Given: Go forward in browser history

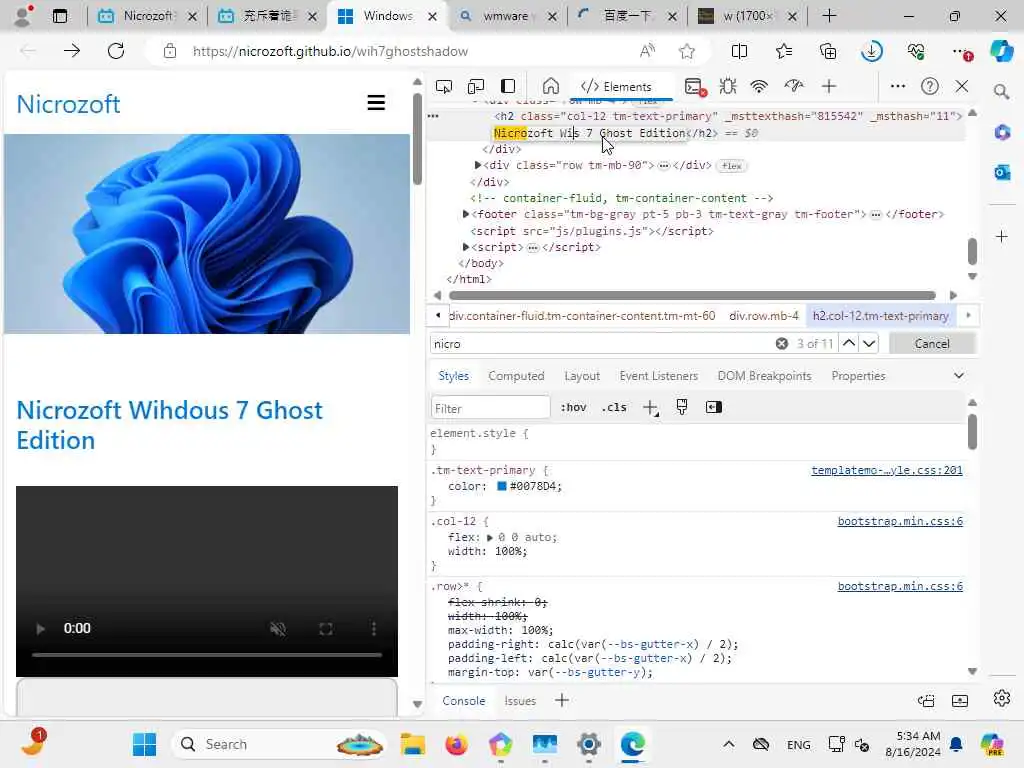Looking at the screenshot, I should (72, 51).
